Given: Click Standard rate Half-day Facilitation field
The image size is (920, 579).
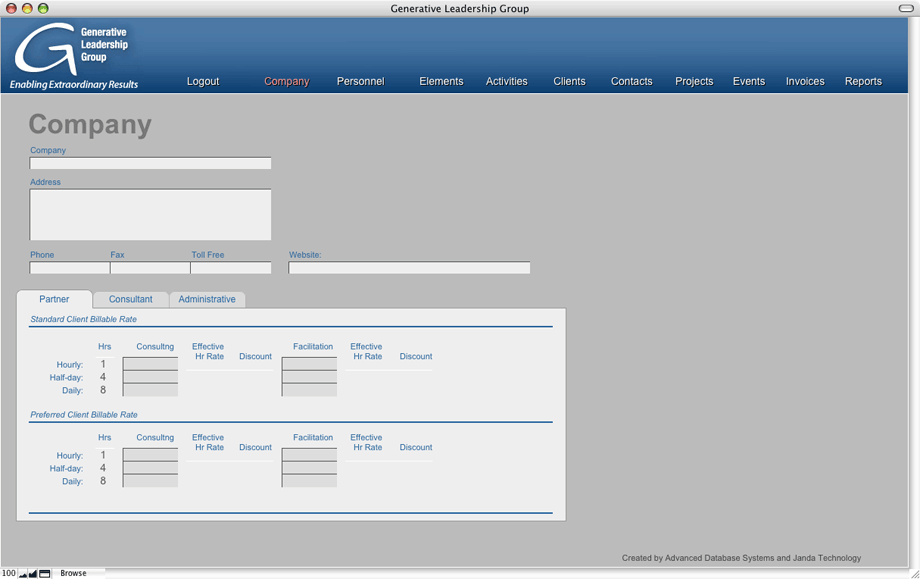Looking at the screenshot, I should 309,377.
